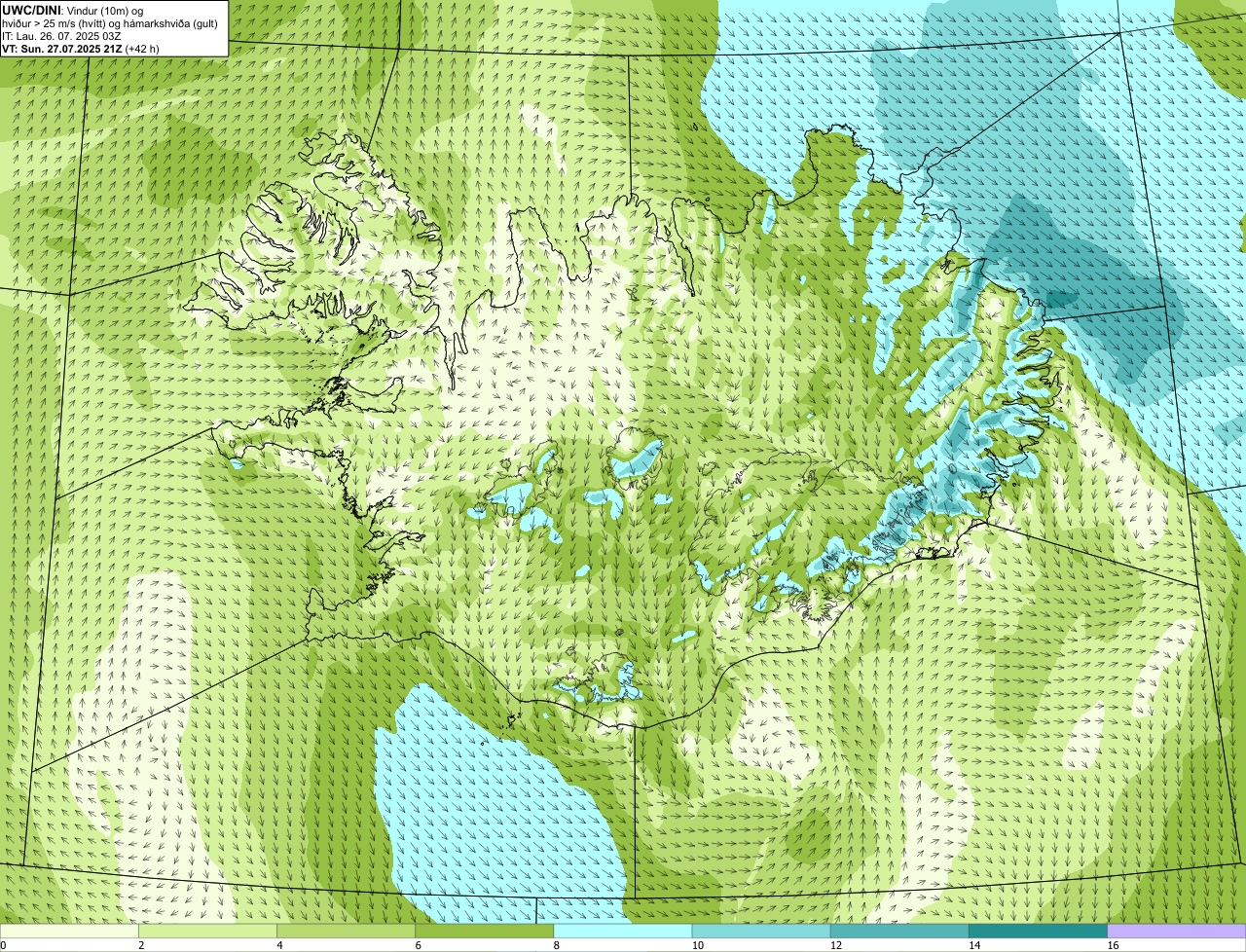Pick the 10–12 m/s turquoise legend swatch
This screenshot has width=1246, height=952.
(x=761, y=932)
